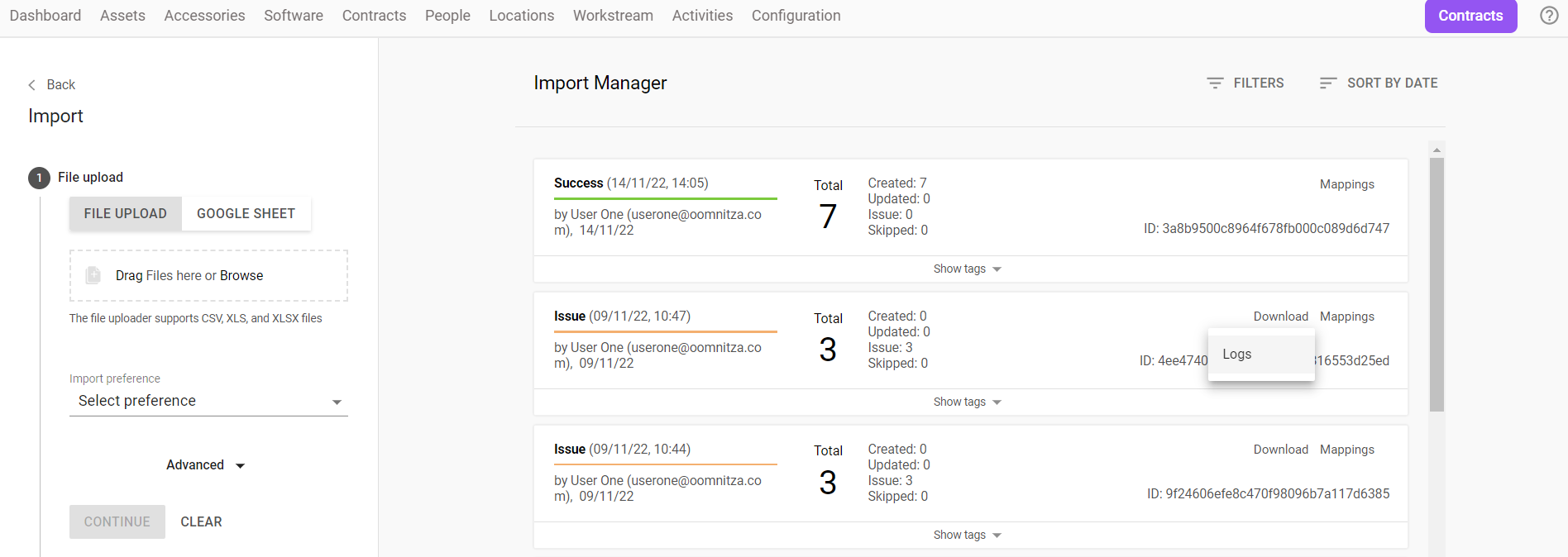Open the Select preference dropdown

(208, 401)
